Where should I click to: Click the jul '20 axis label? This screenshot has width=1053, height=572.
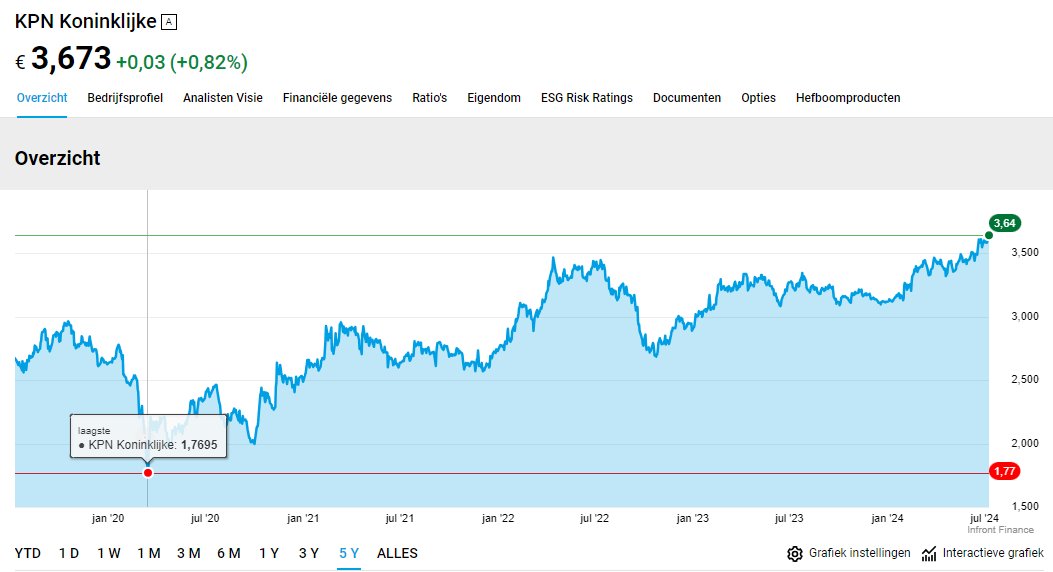205,518
